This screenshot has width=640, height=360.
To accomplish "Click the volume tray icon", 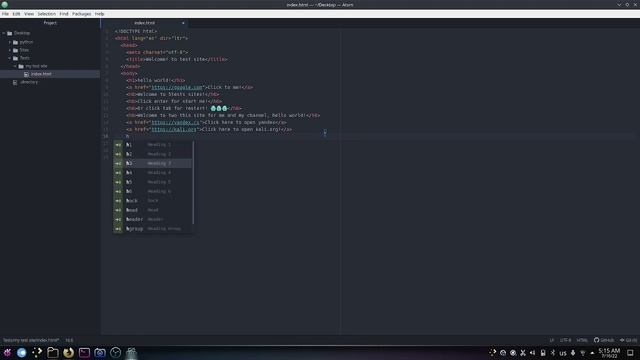I will point(532,353).
